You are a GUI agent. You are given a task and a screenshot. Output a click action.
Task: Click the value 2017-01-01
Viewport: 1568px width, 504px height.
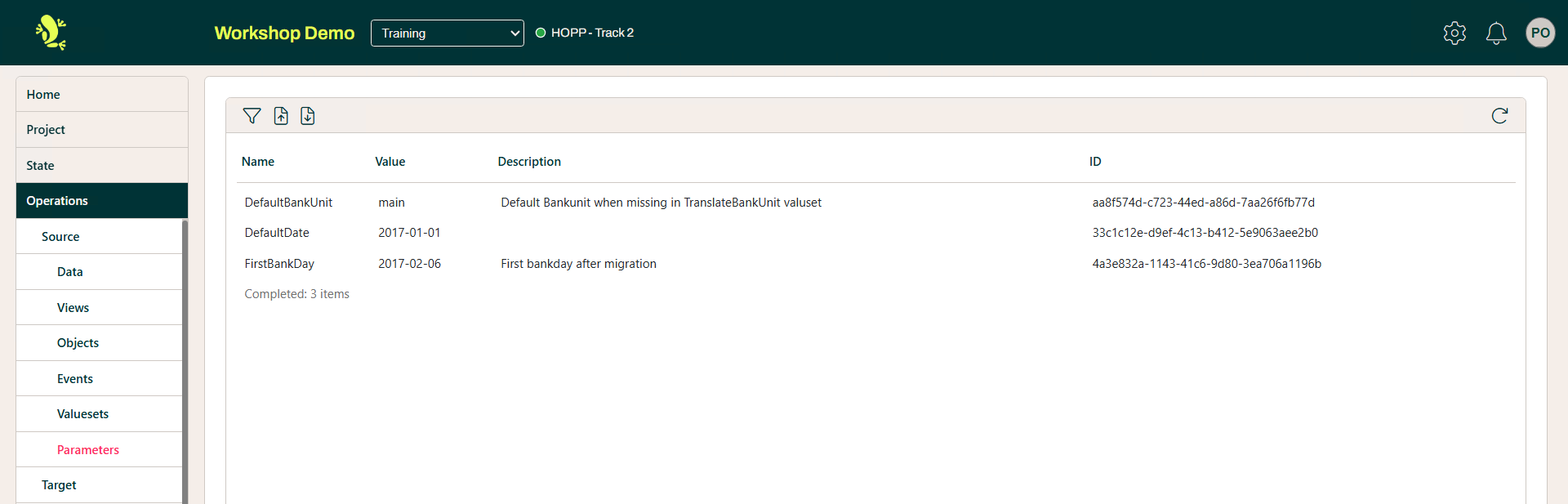tap(409, 233)
